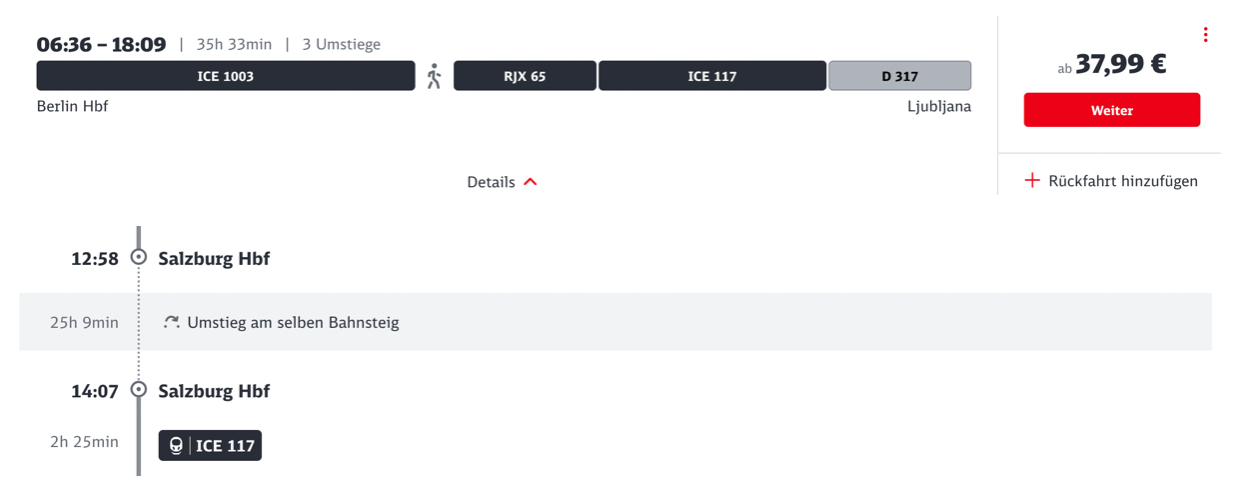Select the ICE 117 segment bar at top
The width and height of the screenshot is (1234, 482).
coord(712,76)
